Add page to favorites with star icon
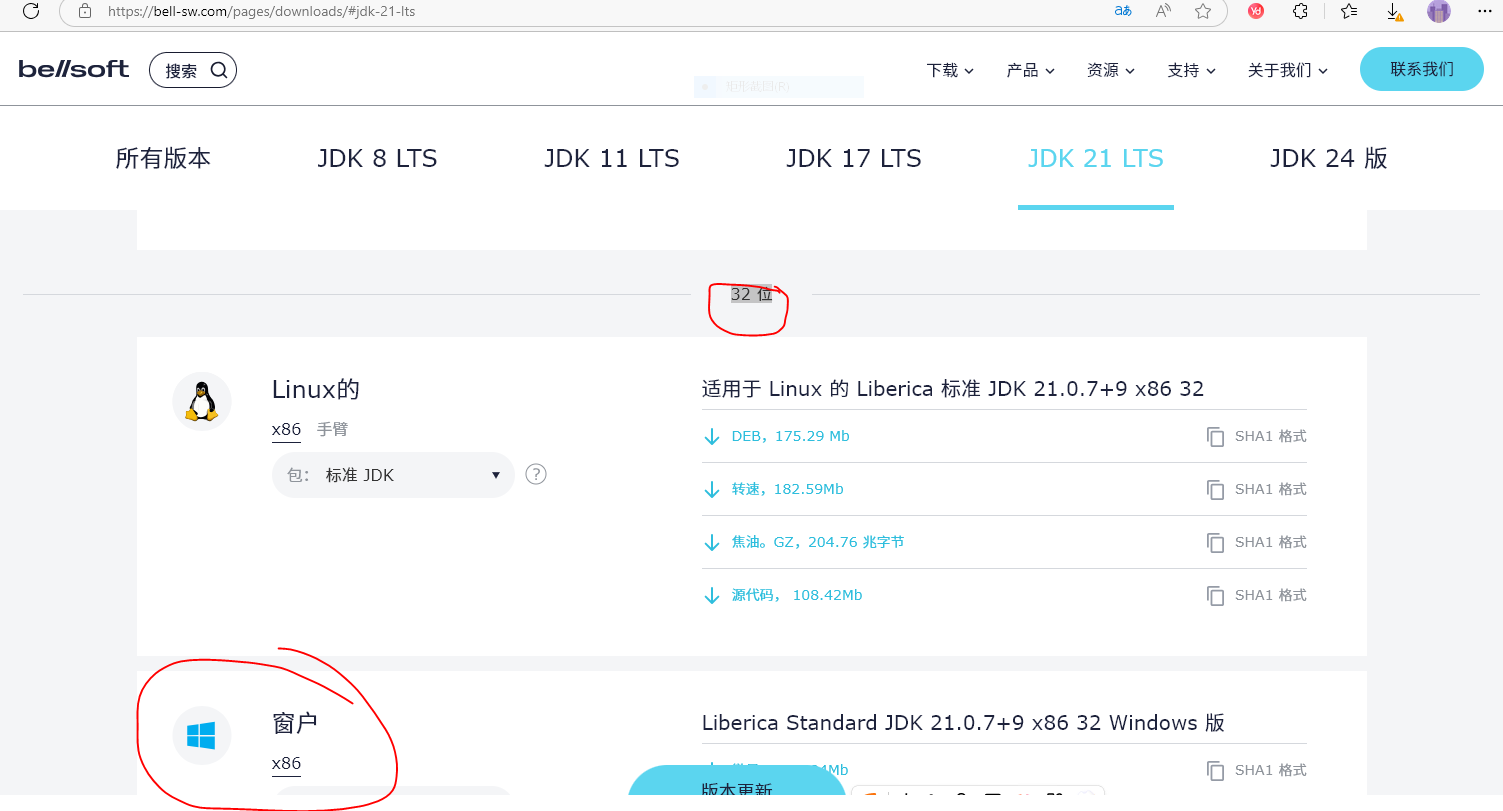 [1203, 11]
